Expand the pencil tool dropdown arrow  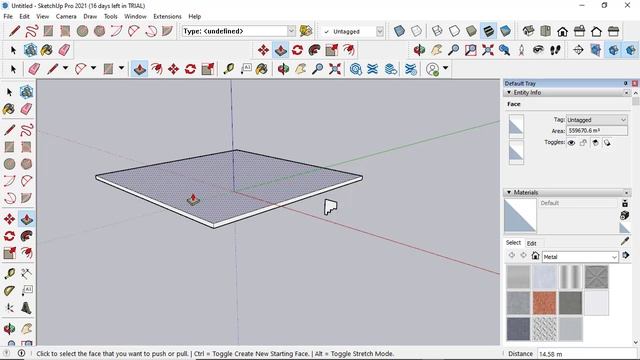point(65,68)
